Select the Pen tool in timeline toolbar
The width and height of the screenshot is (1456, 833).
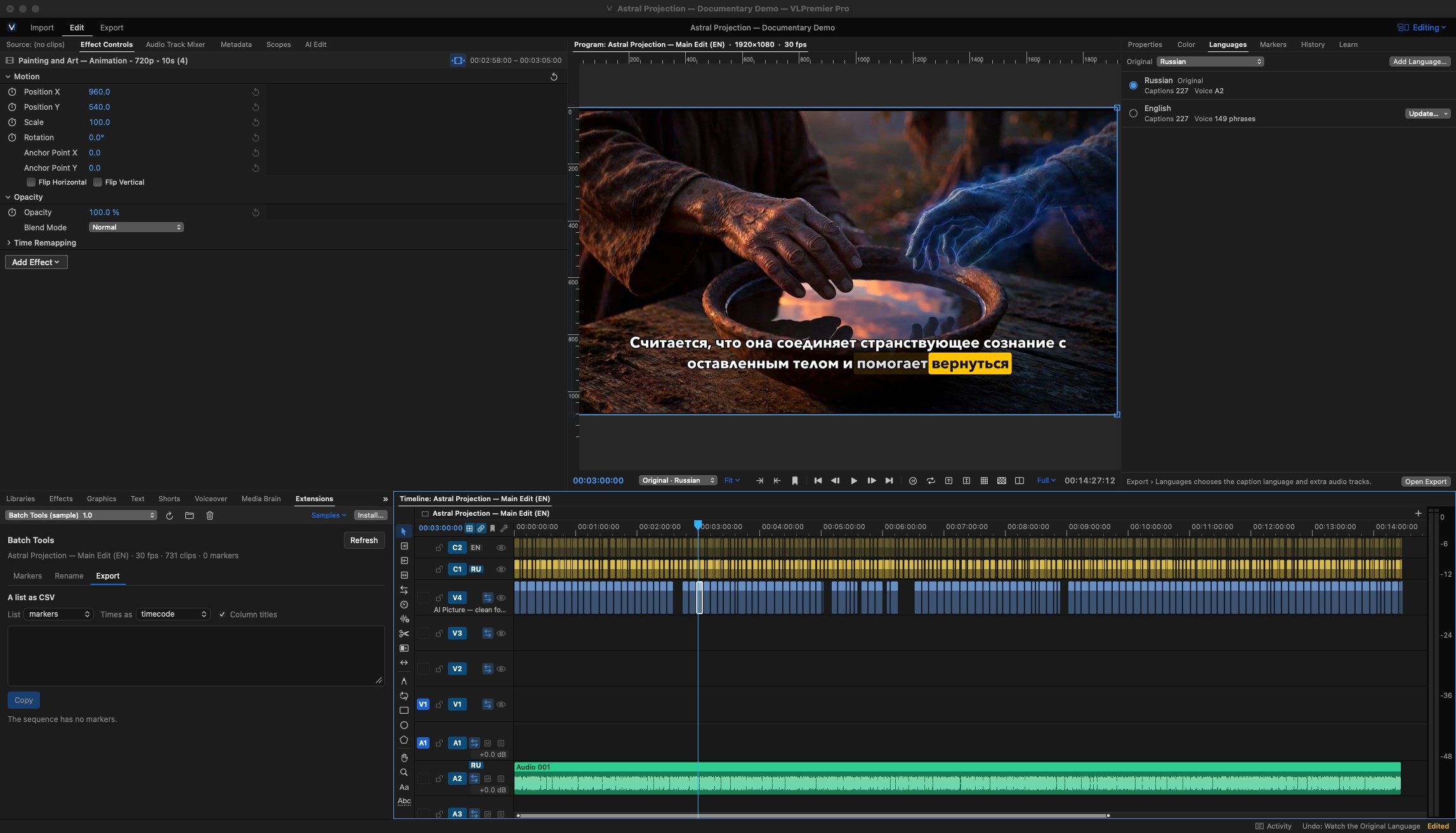pos(403,681)
